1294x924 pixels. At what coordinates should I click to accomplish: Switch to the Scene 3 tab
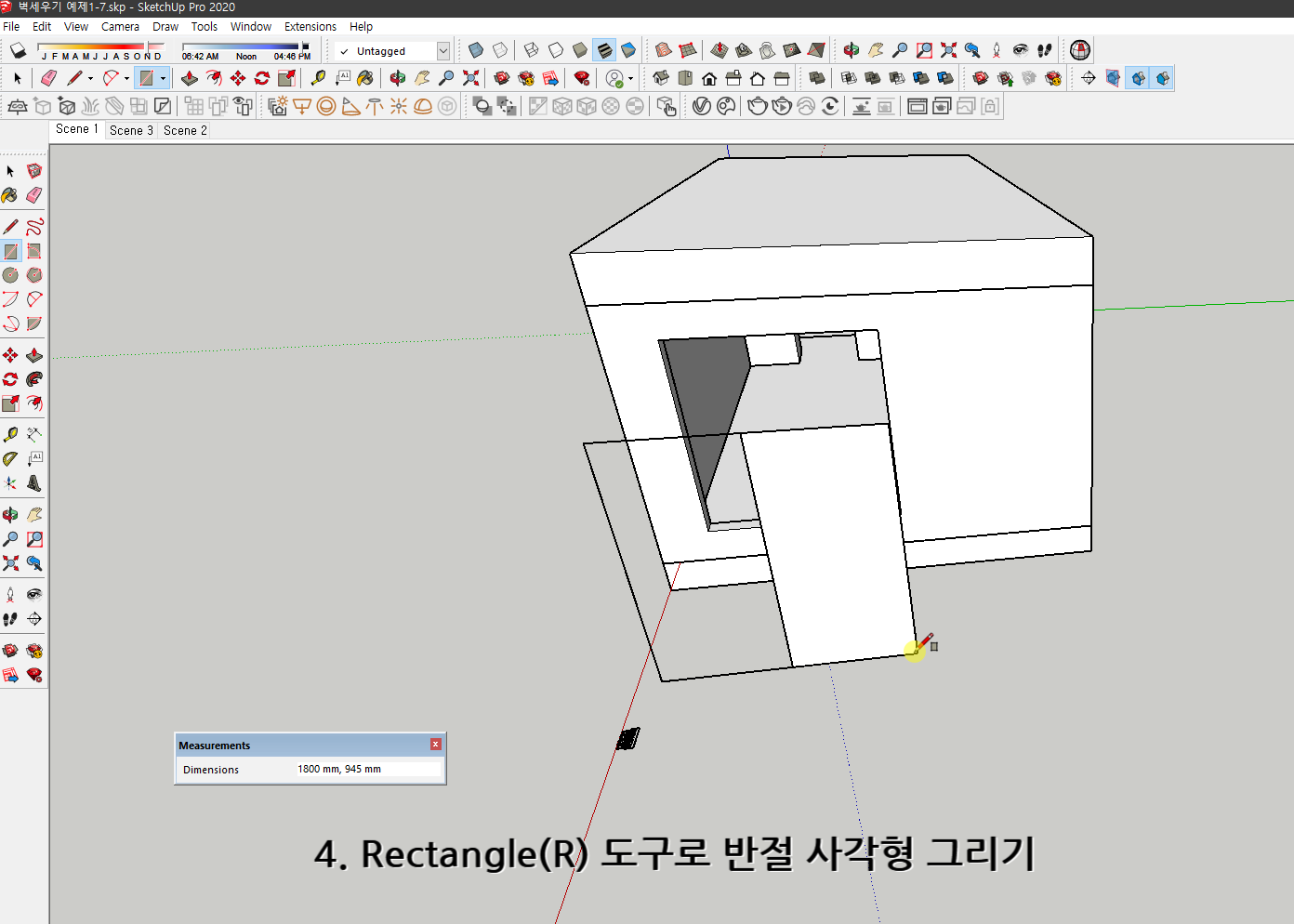coord(131,130)
